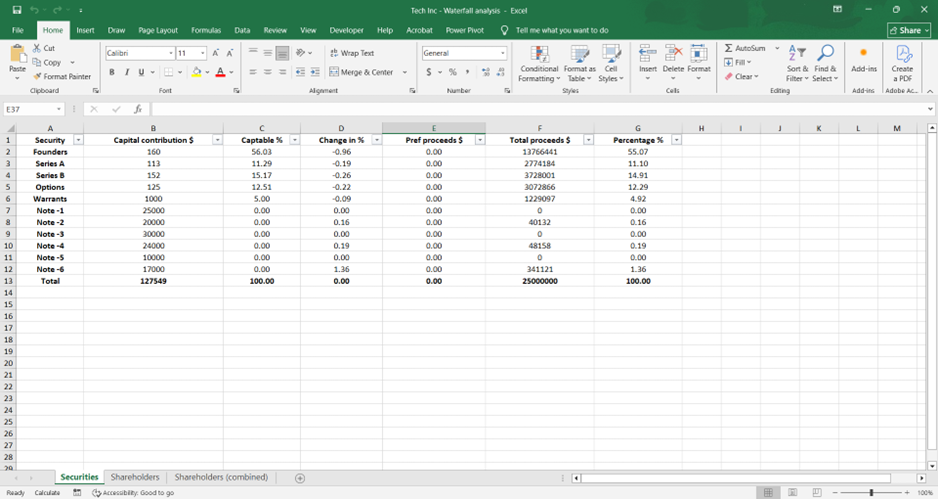The height and width of the screenshot is (499, 938).
Task: Increase font size with larger A icon
Action: click(215, 53)
